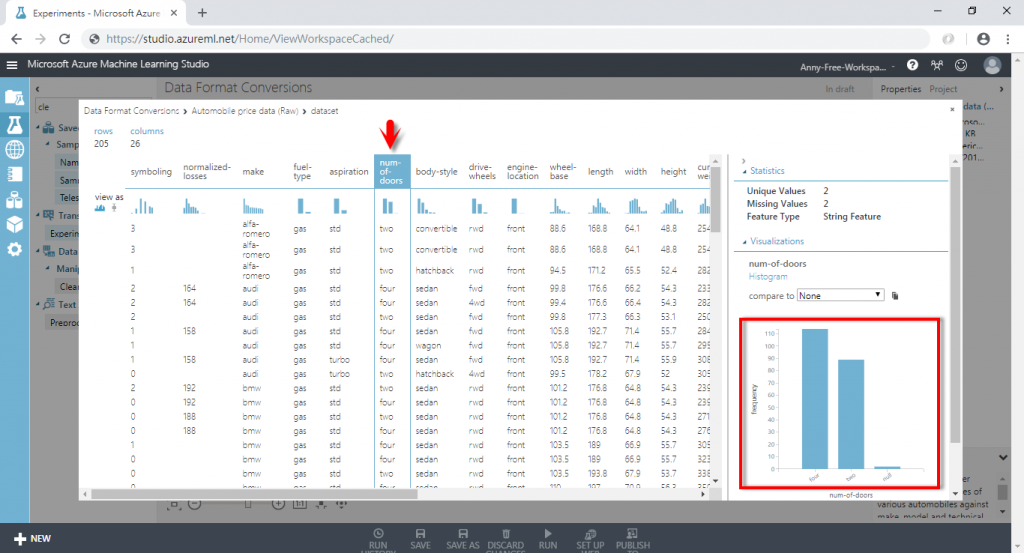The image size is (1024, 553).
Task: Click the fuel-type column header
Action: tap(302, 171)
